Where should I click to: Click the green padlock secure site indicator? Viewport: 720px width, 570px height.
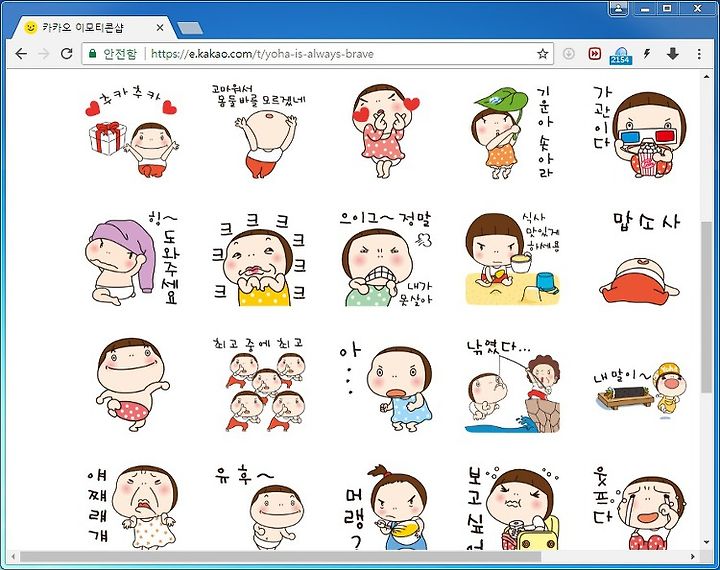click(x=92, y=54)
